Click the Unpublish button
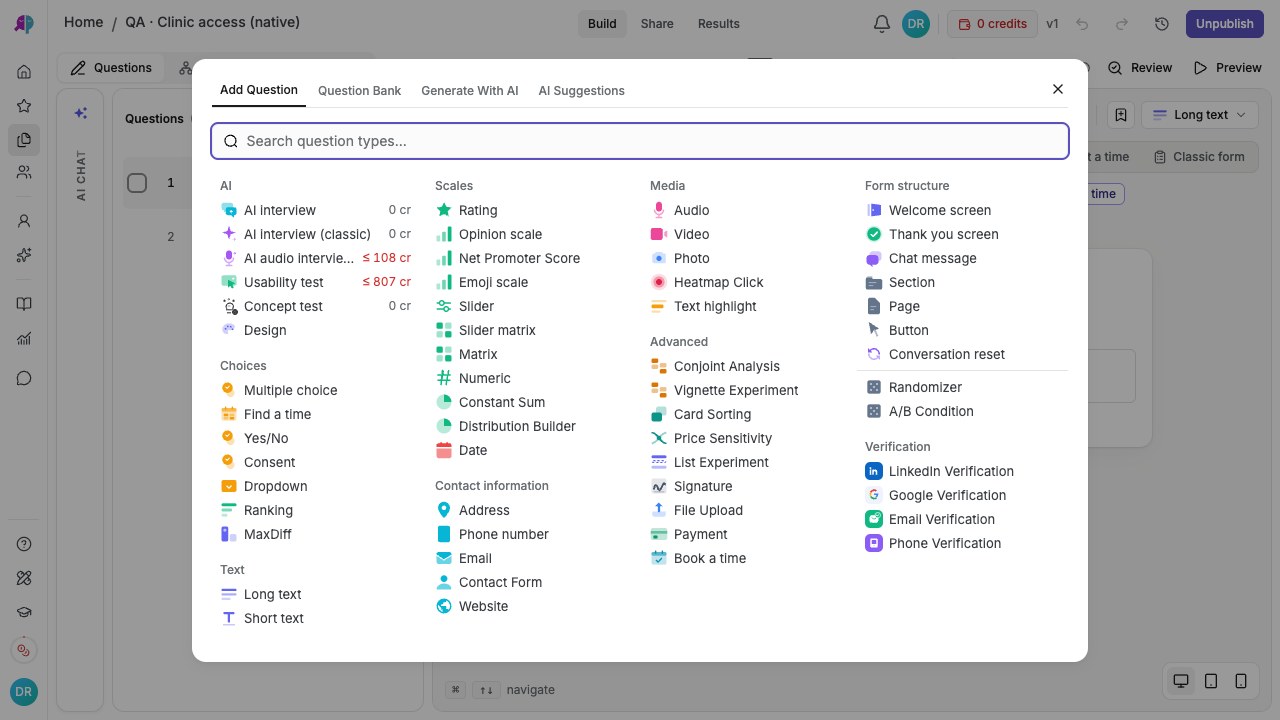The width and height of the screenshot is (1280, 720). click(x=1224, y=23)
